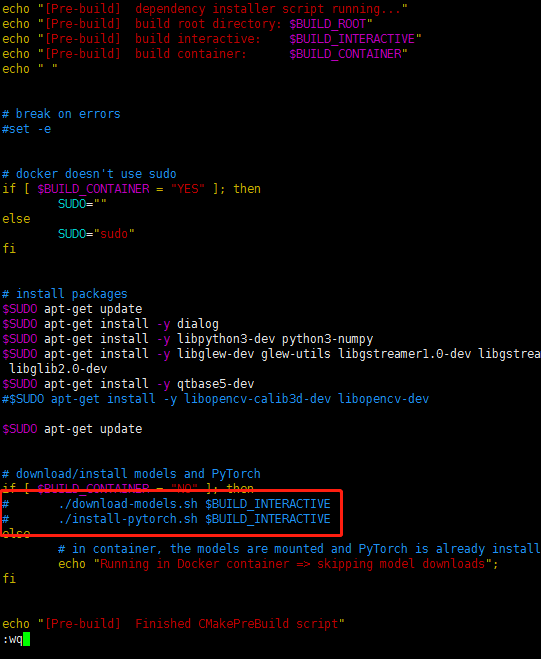Click the '# download/install models and PyTorch' comment
The image size is (541, 659).
click(131, 474)
